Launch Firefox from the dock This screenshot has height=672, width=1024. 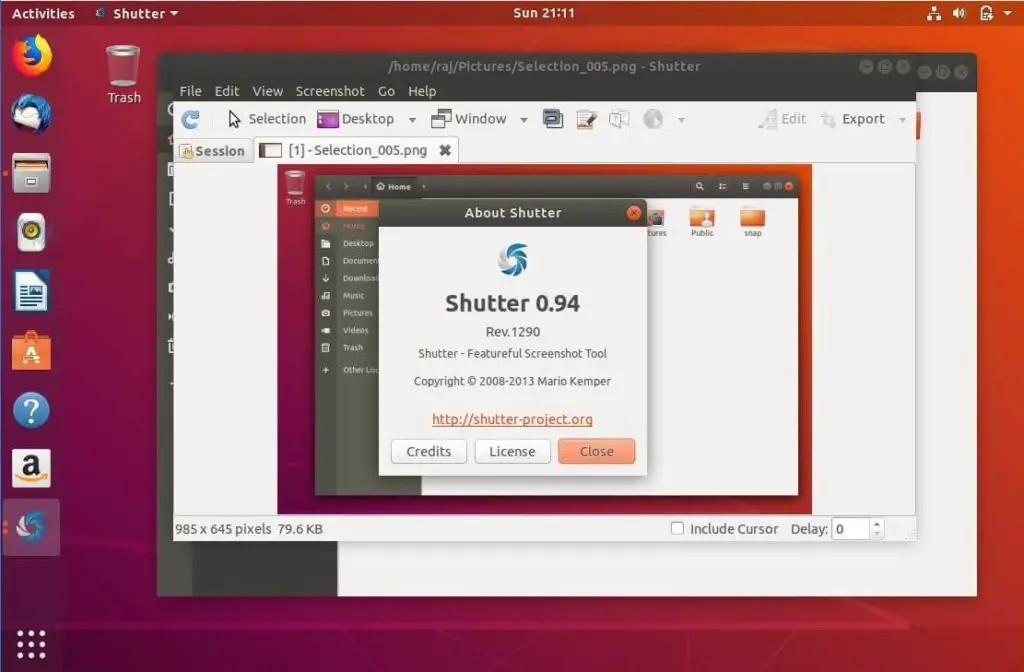pyautogui.click(x=31, y=56)
